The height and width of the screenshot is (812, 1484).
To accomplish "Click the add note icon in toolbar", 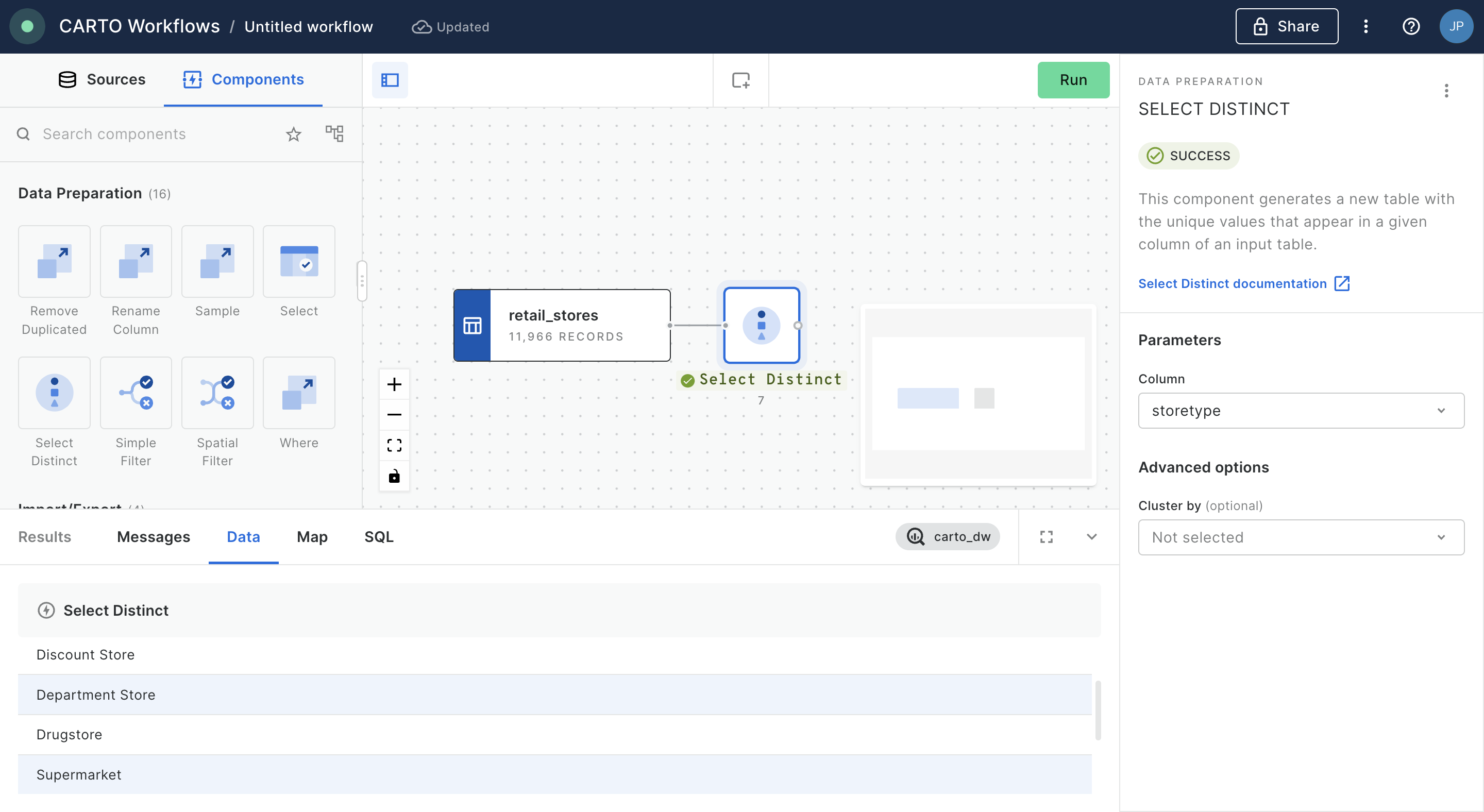I will [x=740, y=80].
